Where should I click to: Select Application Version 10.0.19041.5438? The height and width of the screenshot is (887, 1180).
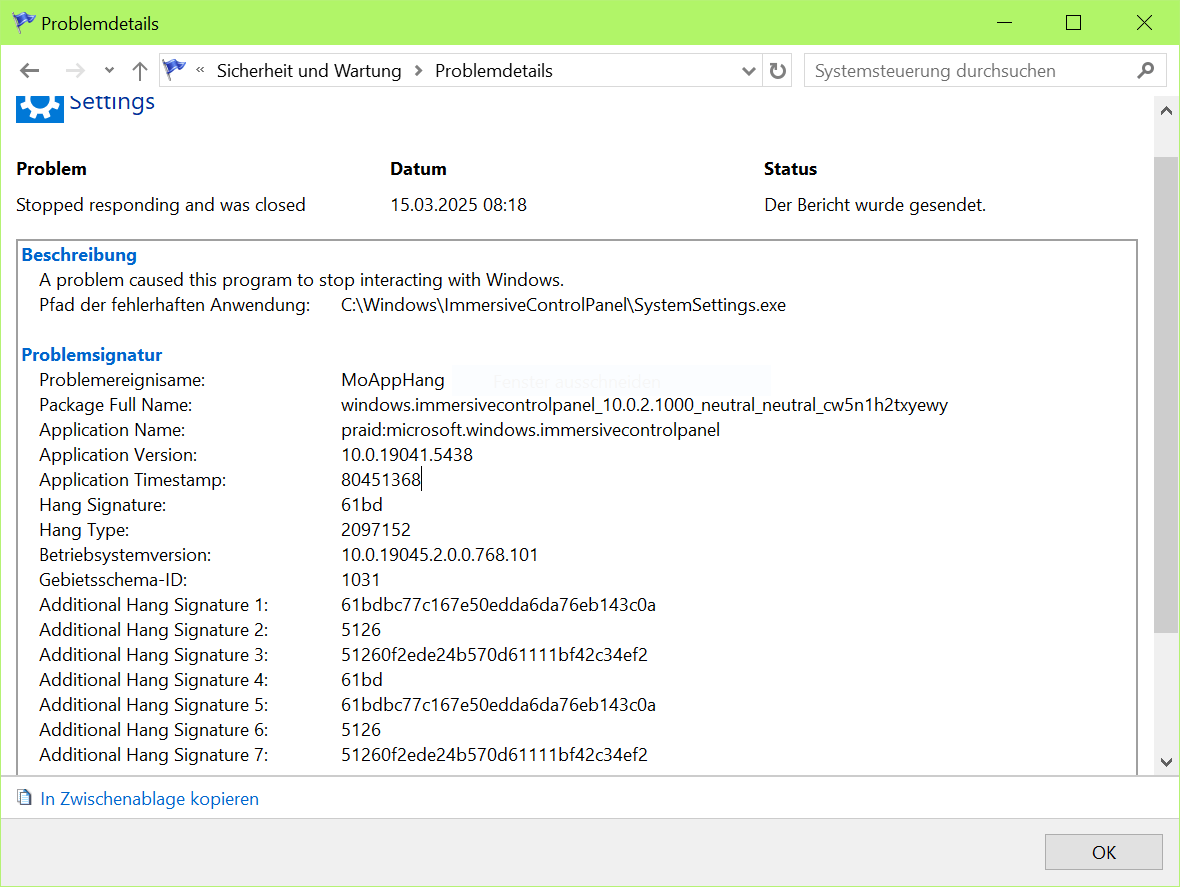tap(407, 454)
